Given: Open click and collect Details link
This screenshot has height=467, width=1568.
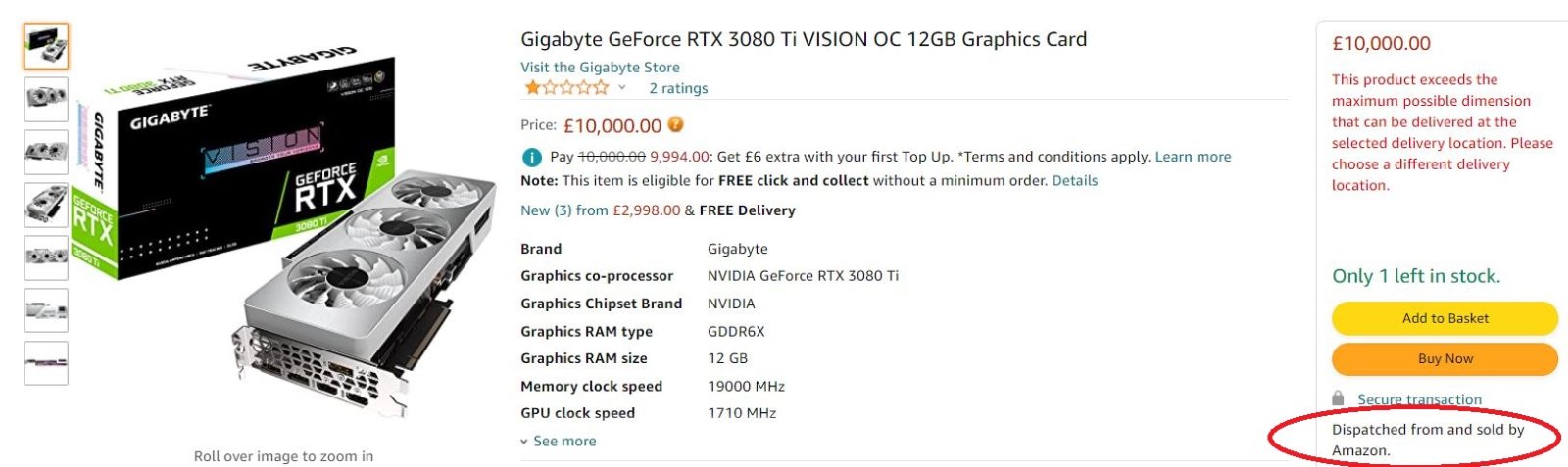Looking at the screenshot, I should (1075, 180).
